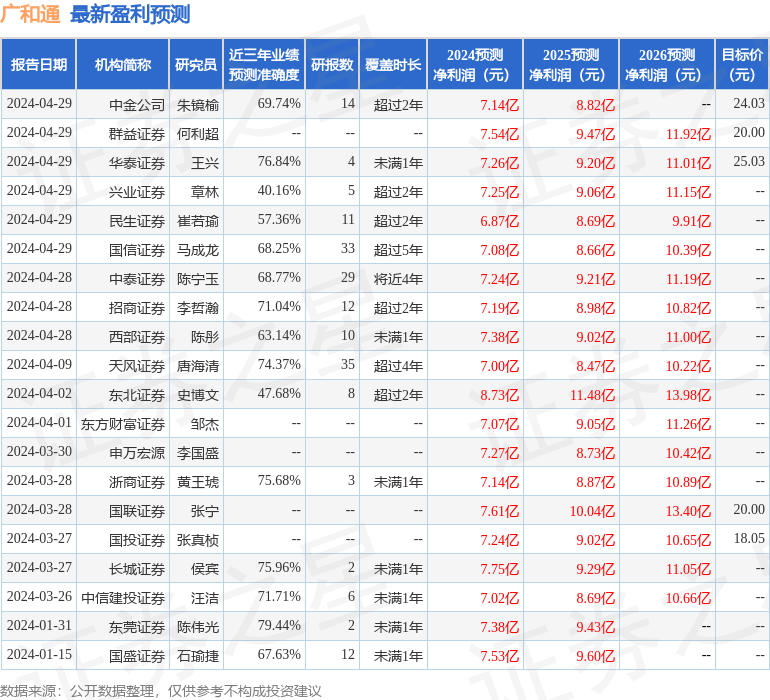Click the 目标价 column header
The width and height of the screenshot is (770, 700).
pyautogui.click(x=742, y=64)
